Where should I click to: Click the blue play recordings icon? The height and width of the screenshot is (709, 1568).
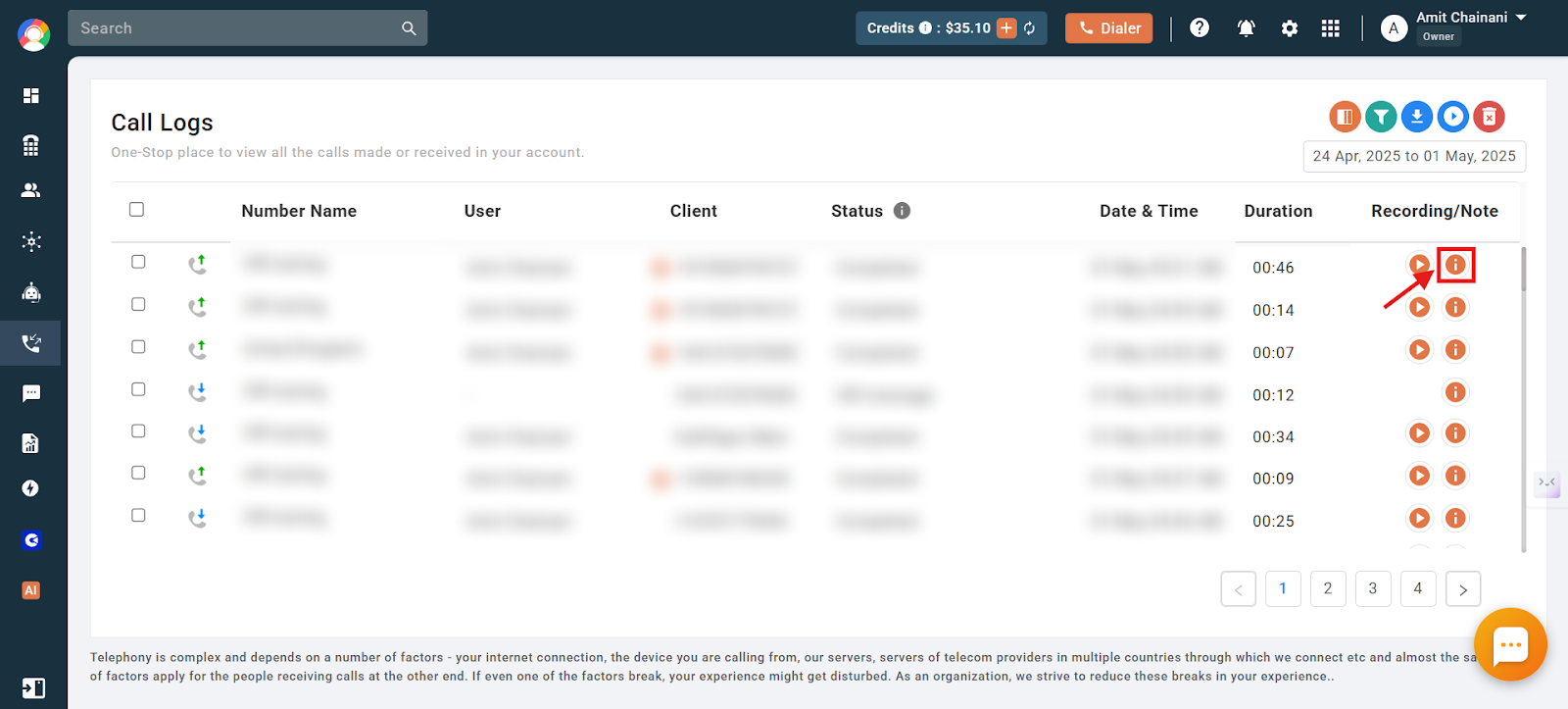pos(1453,117)
